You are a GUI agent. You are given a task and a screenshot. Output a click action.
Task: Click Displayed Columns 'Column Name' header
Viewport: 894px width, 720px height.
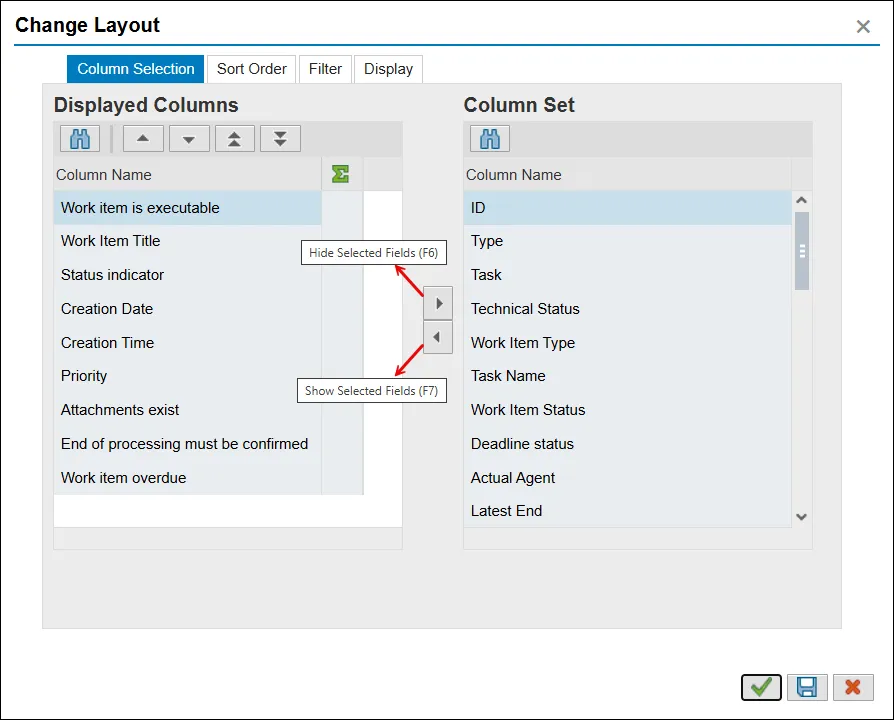tap(188, 174)
